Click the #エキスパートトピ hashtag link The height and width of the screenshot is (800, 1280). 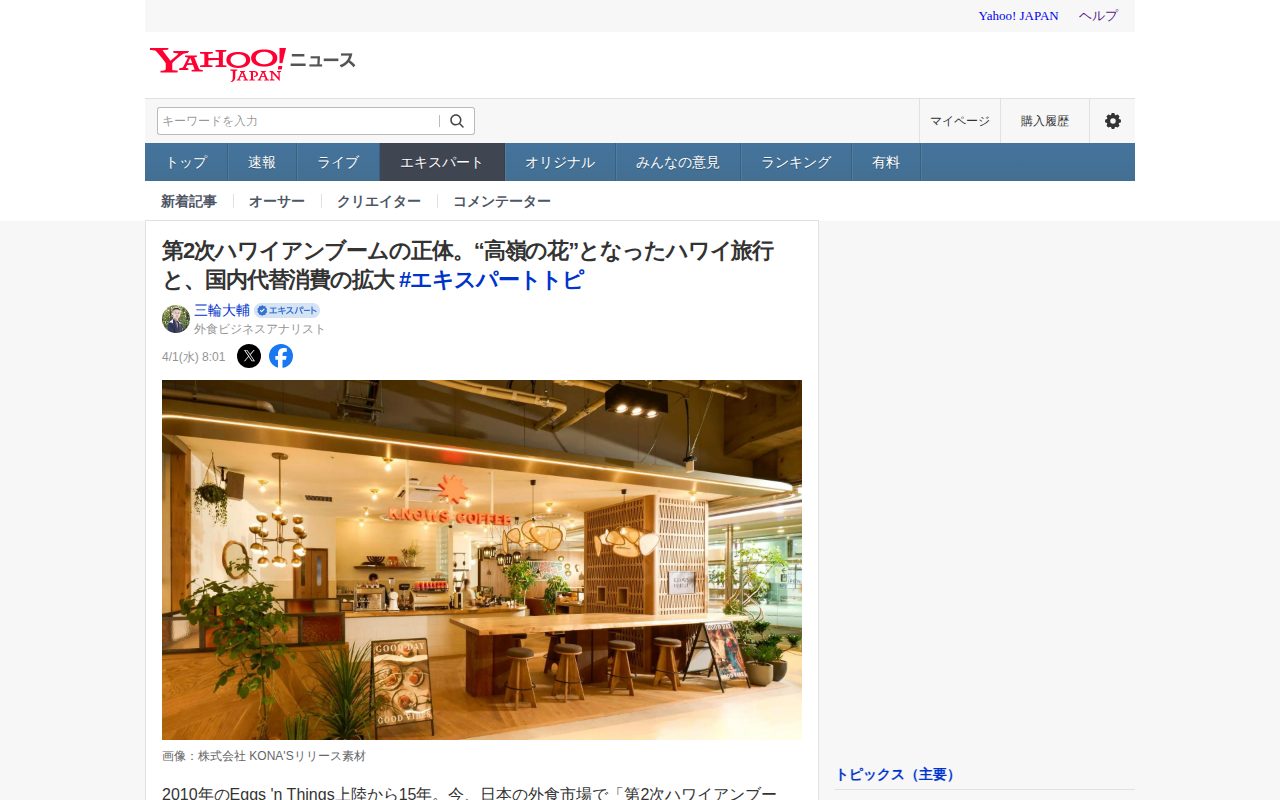click(491, 280)
